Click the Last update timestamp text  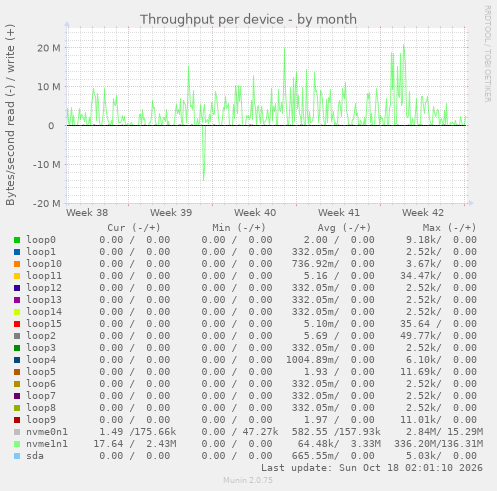point(372,468)
